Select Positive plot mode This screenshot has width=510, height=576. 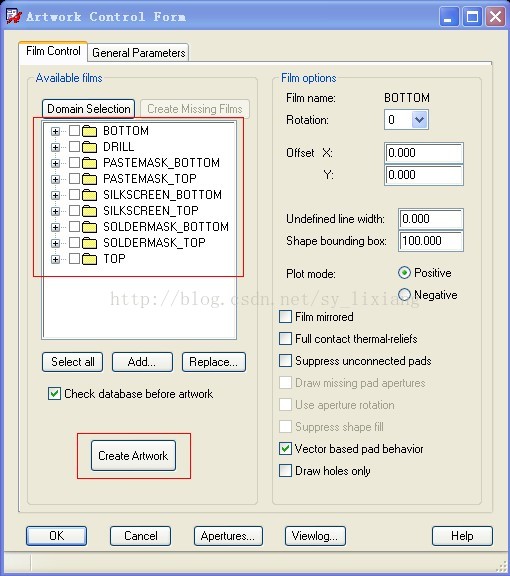[x=404, y=273]
